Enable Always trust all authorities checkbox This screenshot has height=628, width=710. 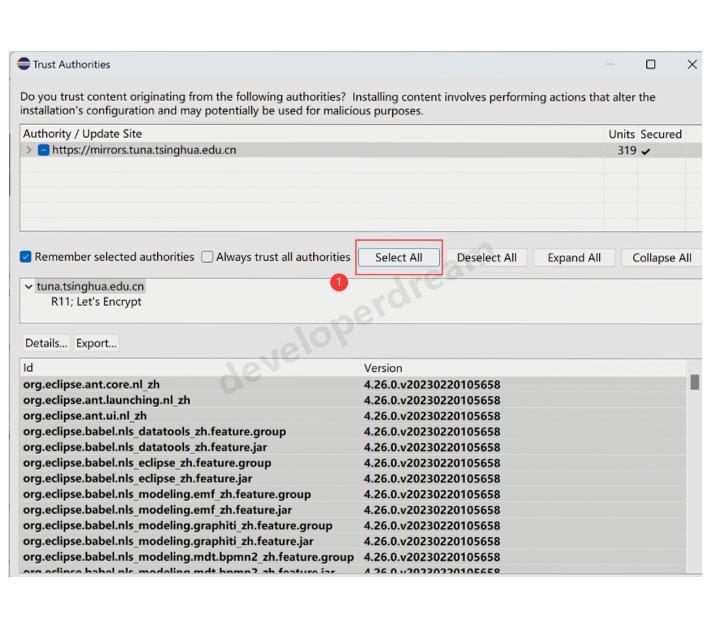click(x=208, y=257)
